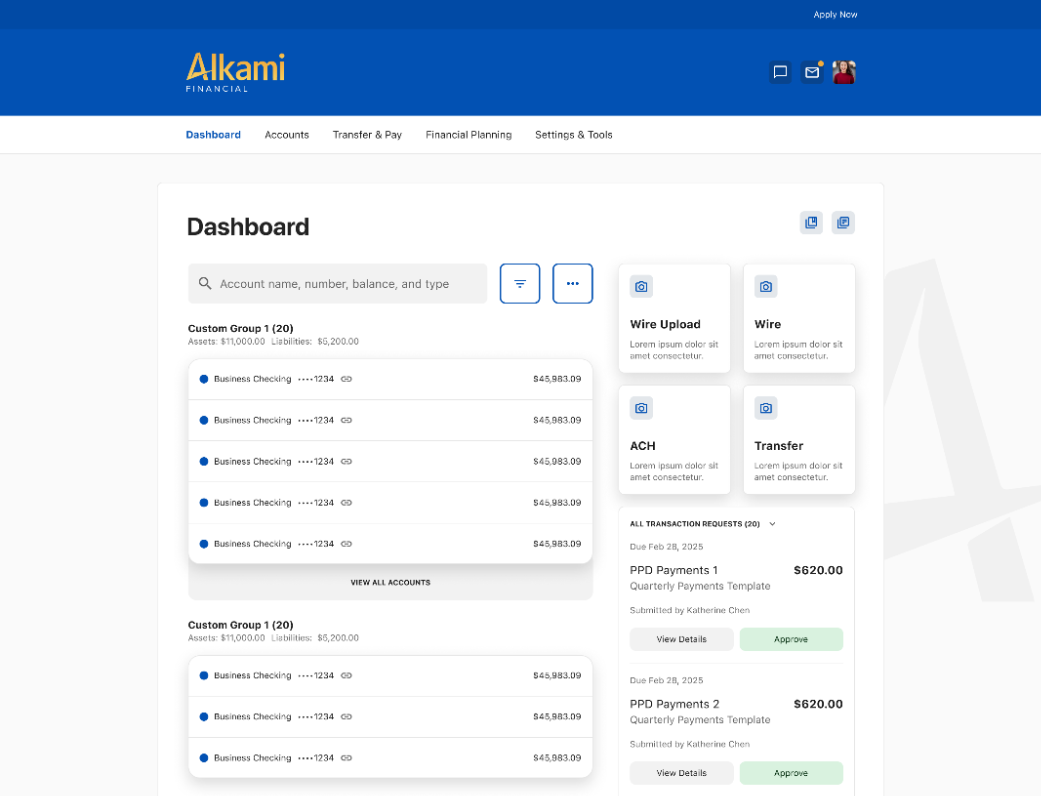1042x796 pixels.
Task: Click the Alkami Financial logo
Action: coord(235,72)
